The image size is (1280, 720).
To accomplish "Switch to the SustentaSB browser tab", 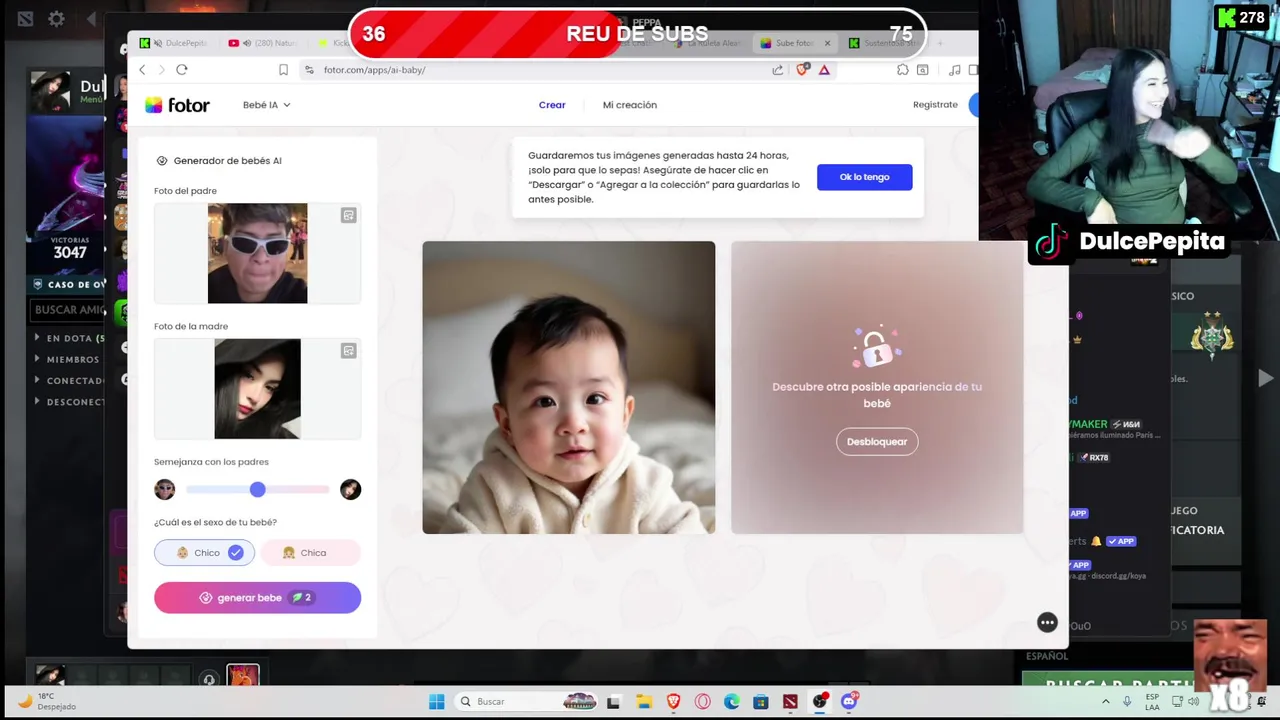I will (884, 43).
